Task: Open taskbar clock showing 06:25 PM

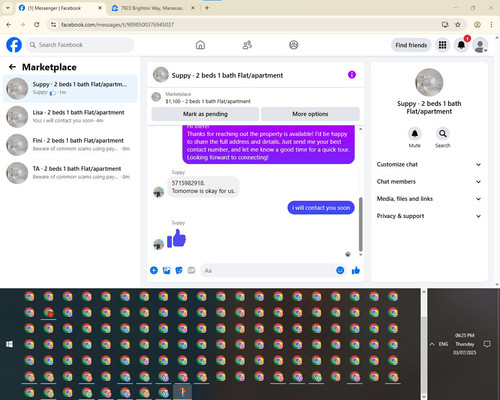Action: point(465,344)
